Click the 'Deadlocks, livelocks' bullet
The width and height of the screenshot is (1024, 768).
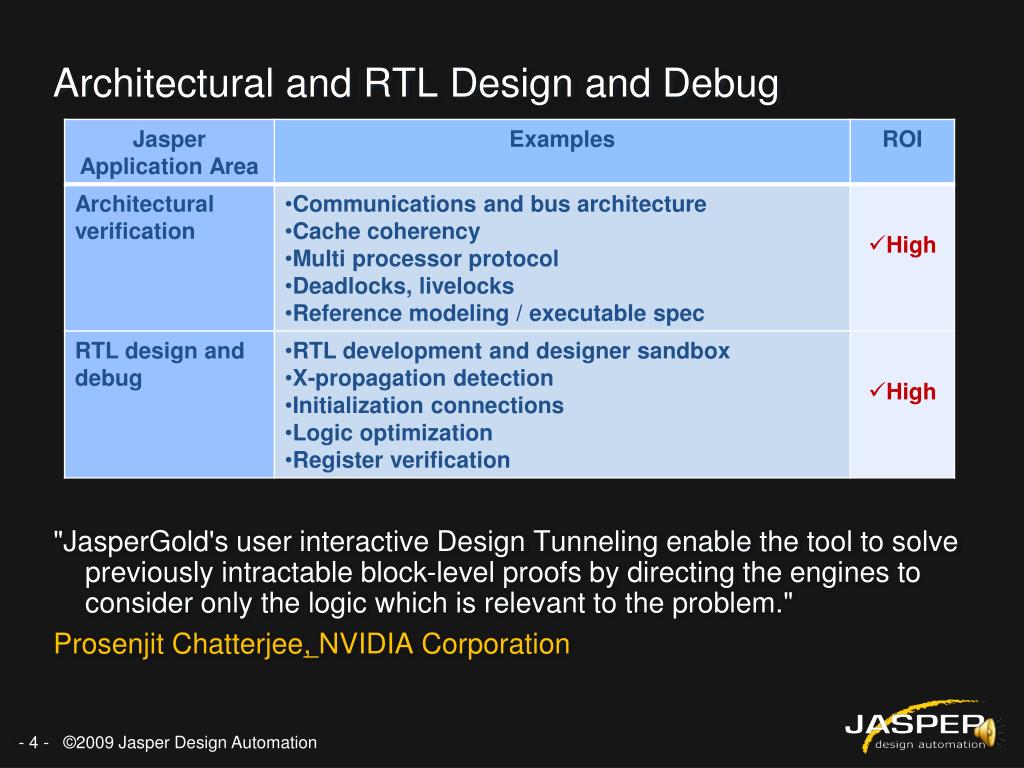(400, 286)
